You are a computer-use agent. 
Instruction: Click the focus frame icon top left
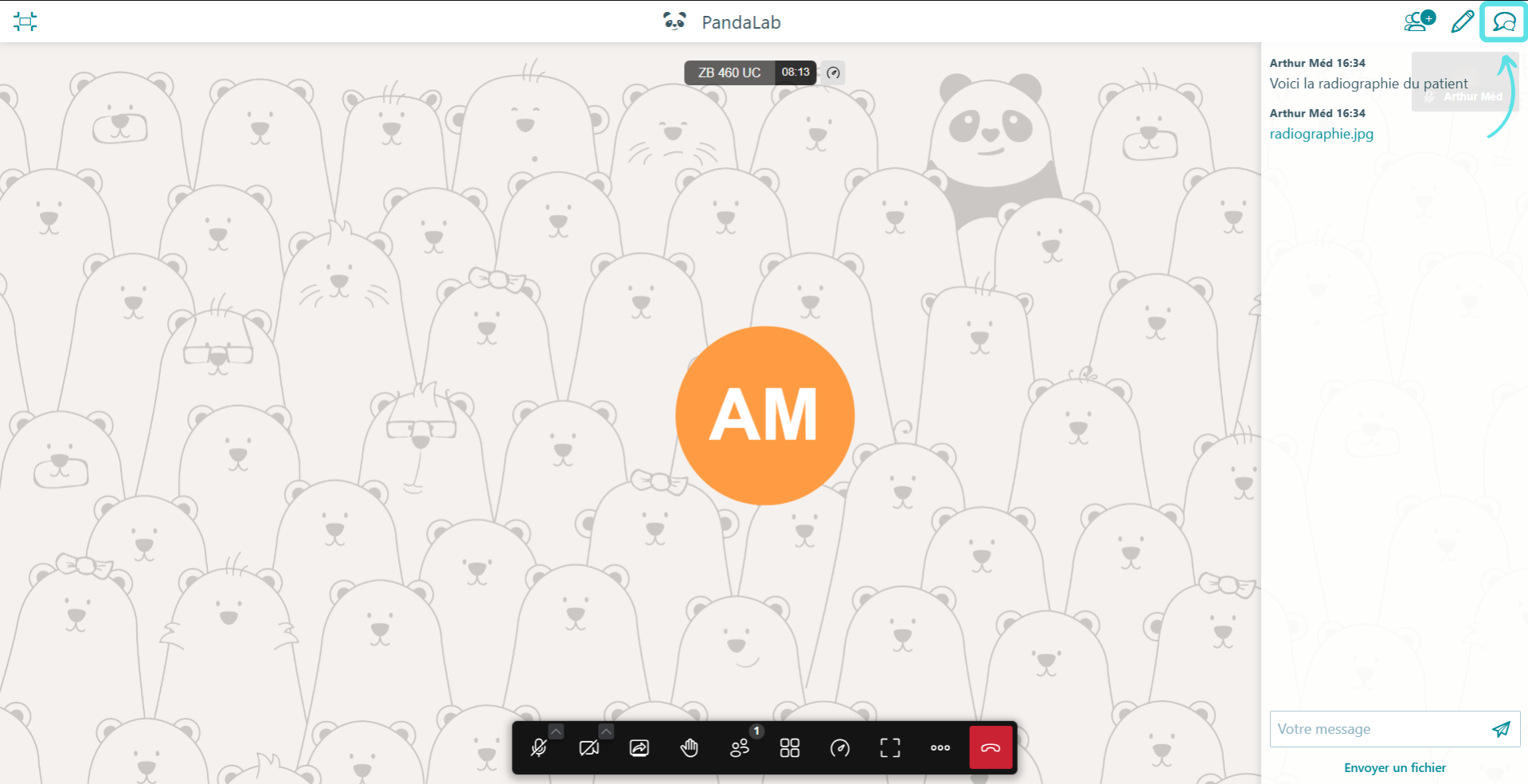click(25, 21)
